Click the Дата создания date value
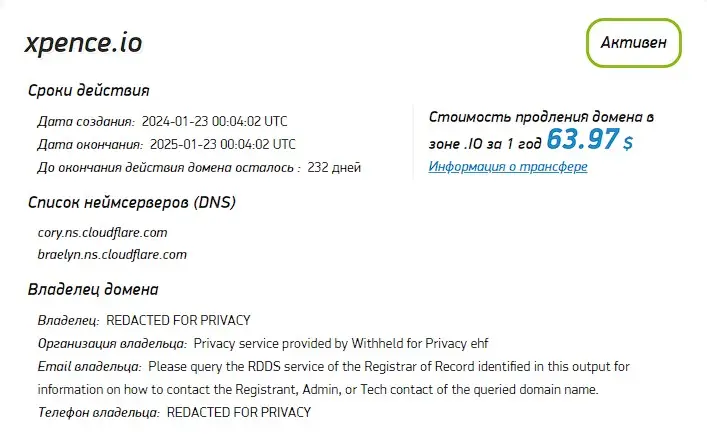The width and height of the screenshot is (707, 434). [219, 122]
